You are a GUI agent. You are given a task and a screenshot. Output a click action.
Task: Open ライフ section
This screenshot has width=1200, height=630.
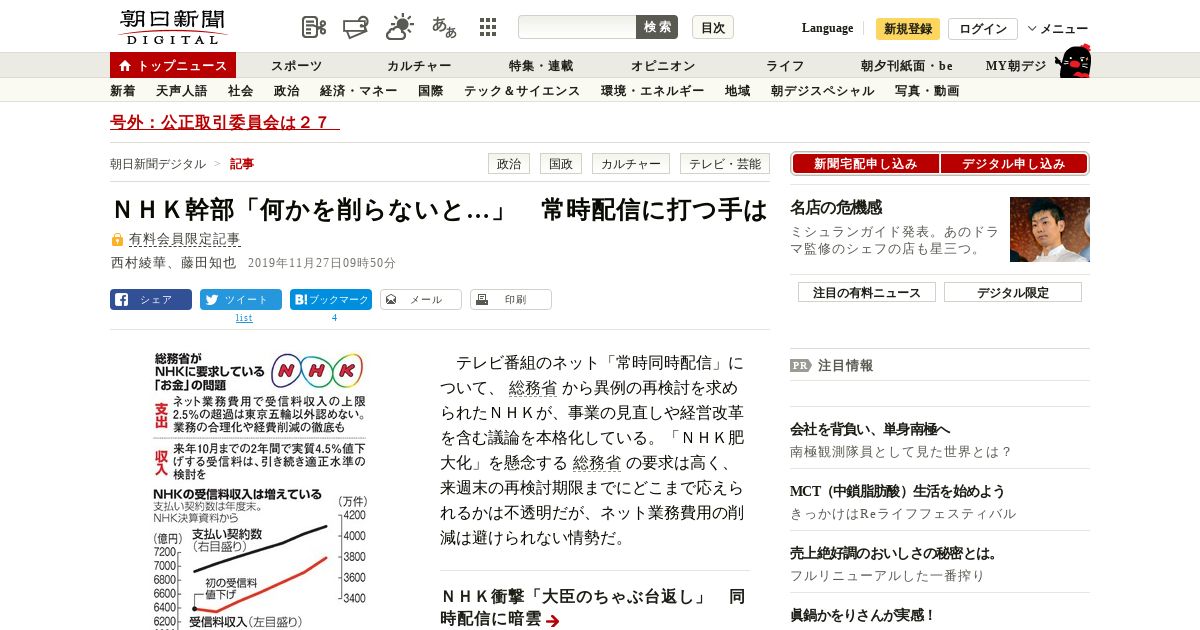785,66
